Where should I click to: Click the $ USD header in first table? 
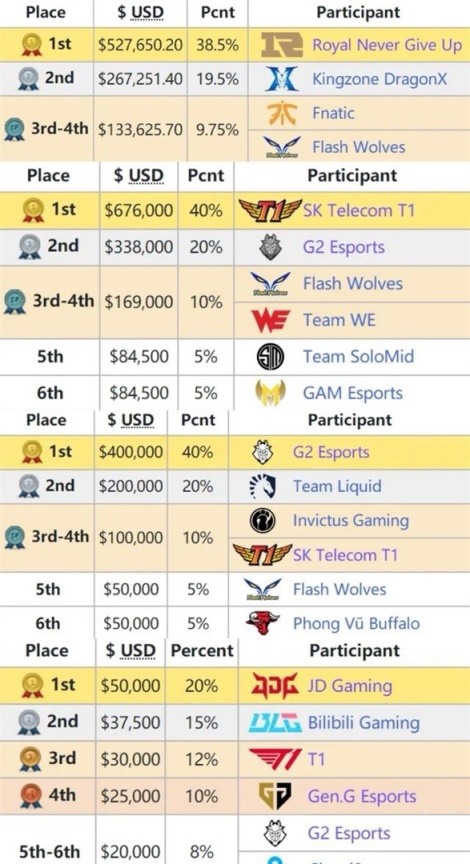pos(140,13)
